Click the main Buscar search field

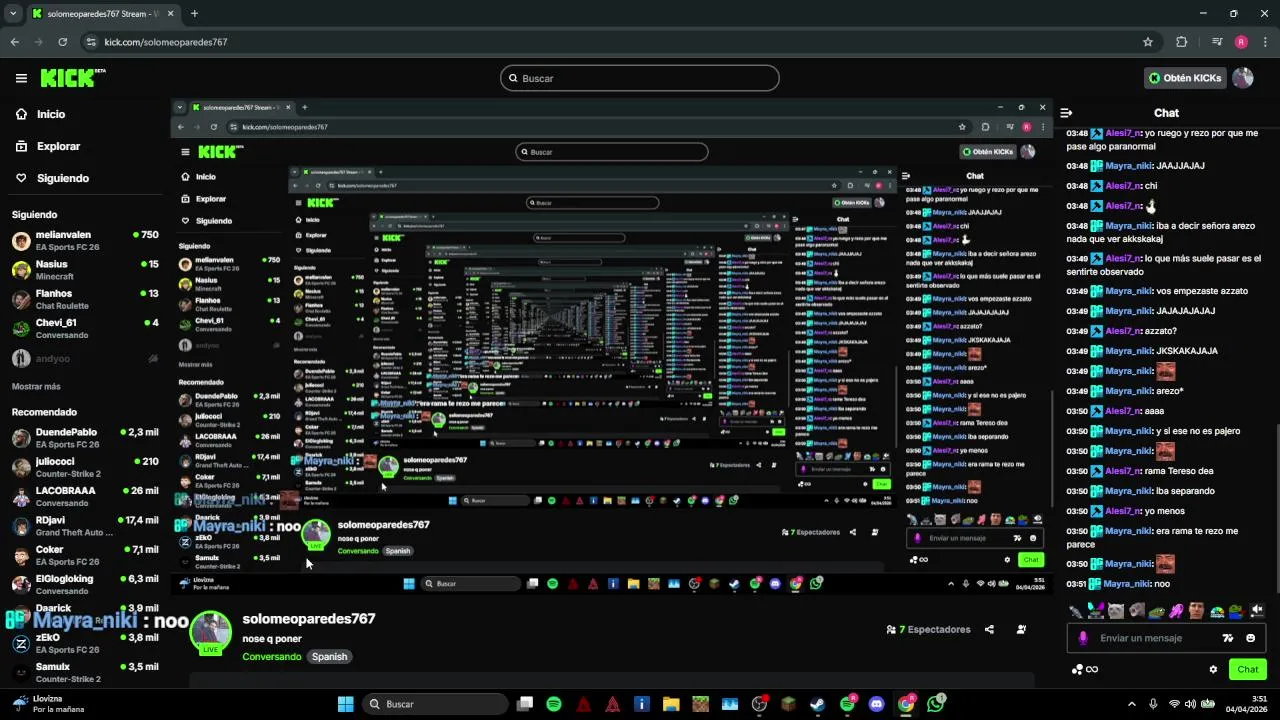[x=640, y=78]
